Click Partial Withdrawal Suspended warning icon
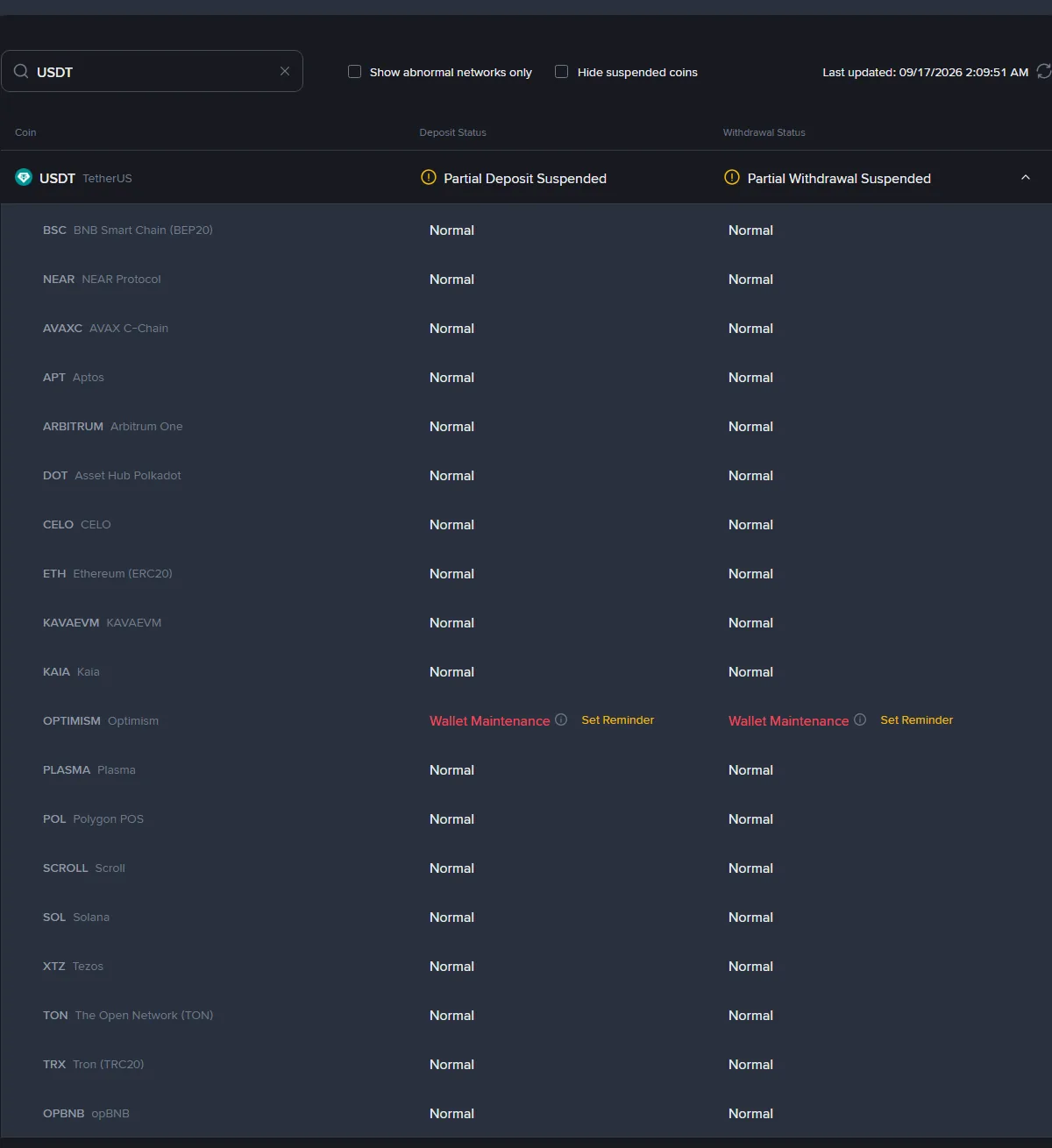Viewport: 1052px width, 1148px height. point(731,177)
